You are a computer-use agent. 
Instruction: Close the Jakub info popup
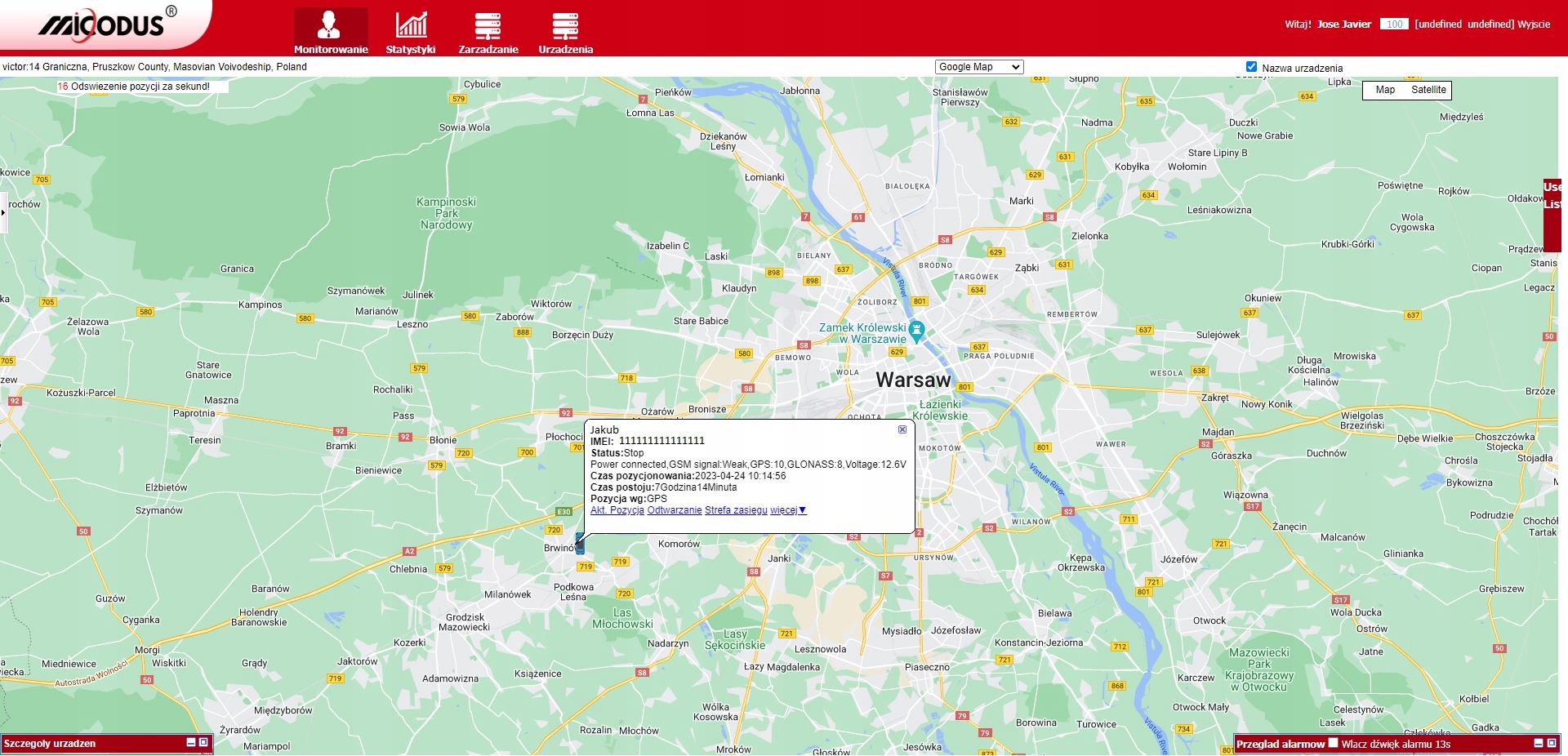[x=902, y=429]
